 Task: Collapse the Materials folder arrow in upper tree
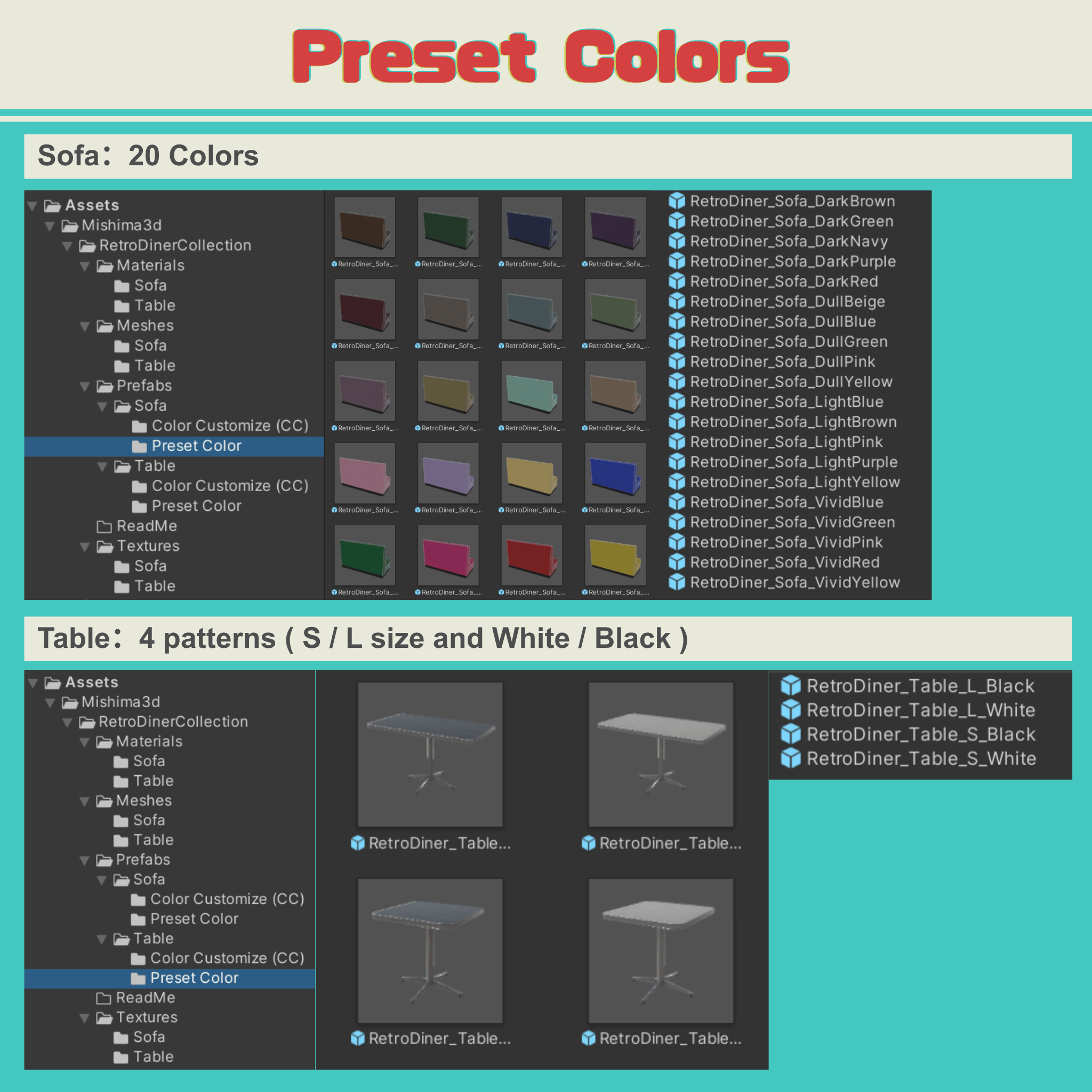85,266
